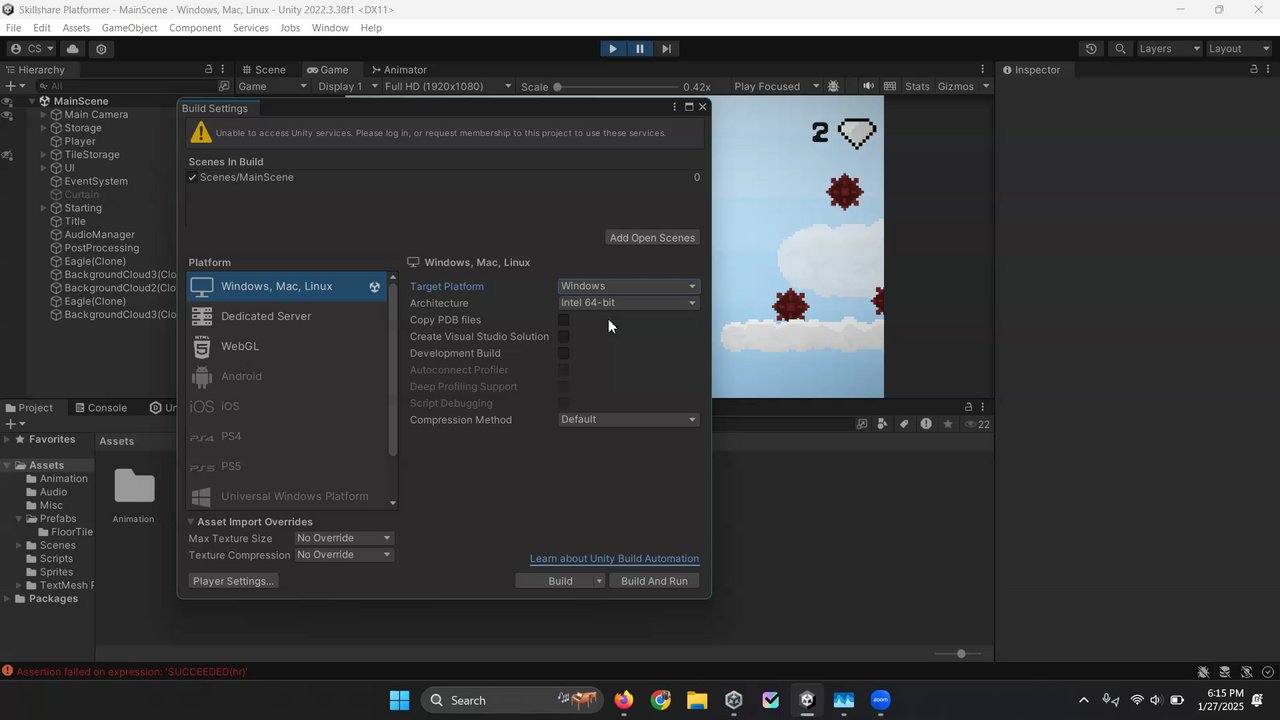Select the Dedicated Server platform icon
The image size is (1280, 720).
(x=202, y=316)
